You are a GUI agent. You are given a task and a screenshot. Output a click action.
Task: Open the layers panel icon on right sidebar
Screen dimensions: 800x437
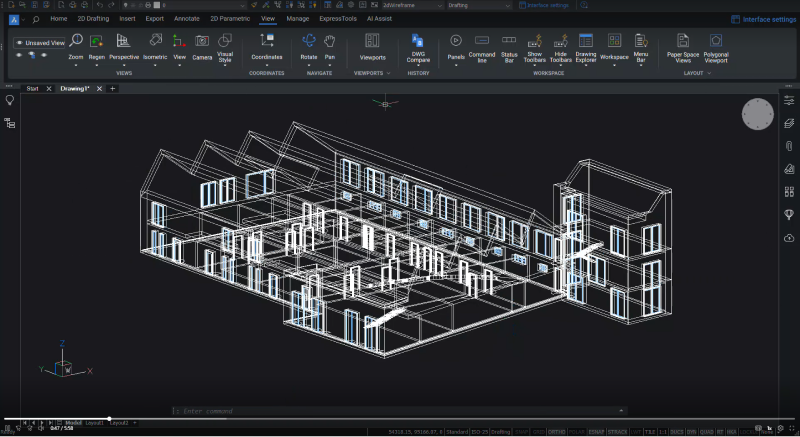pyautogui.click(x=789, y=123)
